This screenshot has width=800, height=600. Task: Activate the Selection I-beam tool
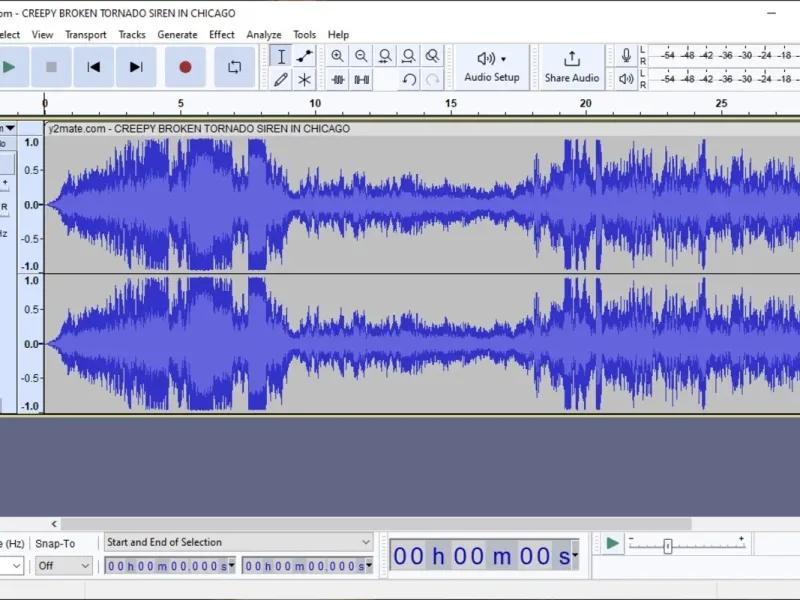281,56
